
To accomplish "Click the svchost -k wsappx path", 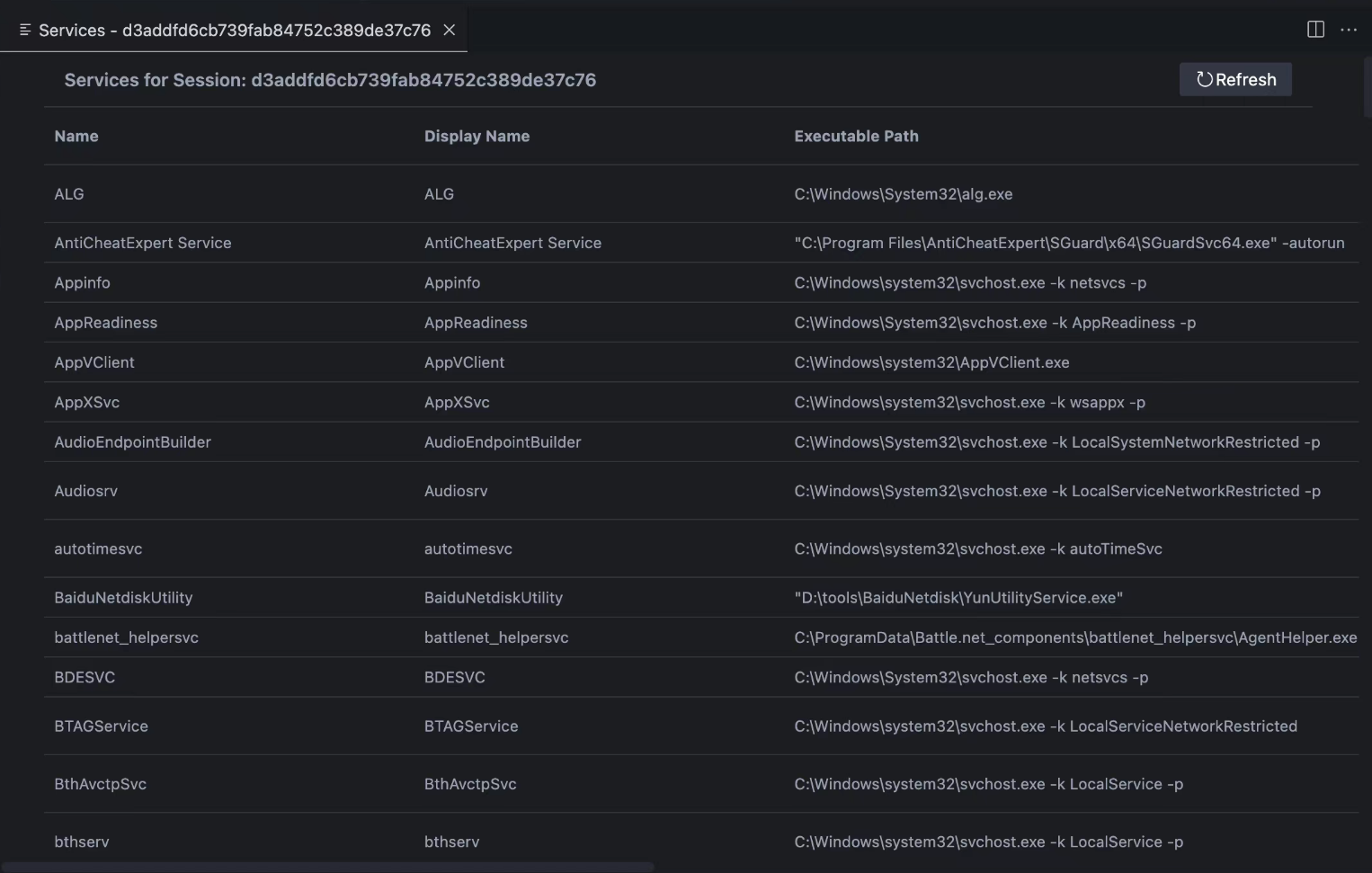I will point(969,402).
